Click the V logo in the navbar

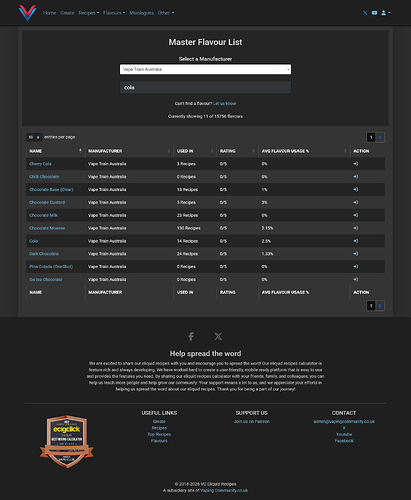click(x=27, y=13)
